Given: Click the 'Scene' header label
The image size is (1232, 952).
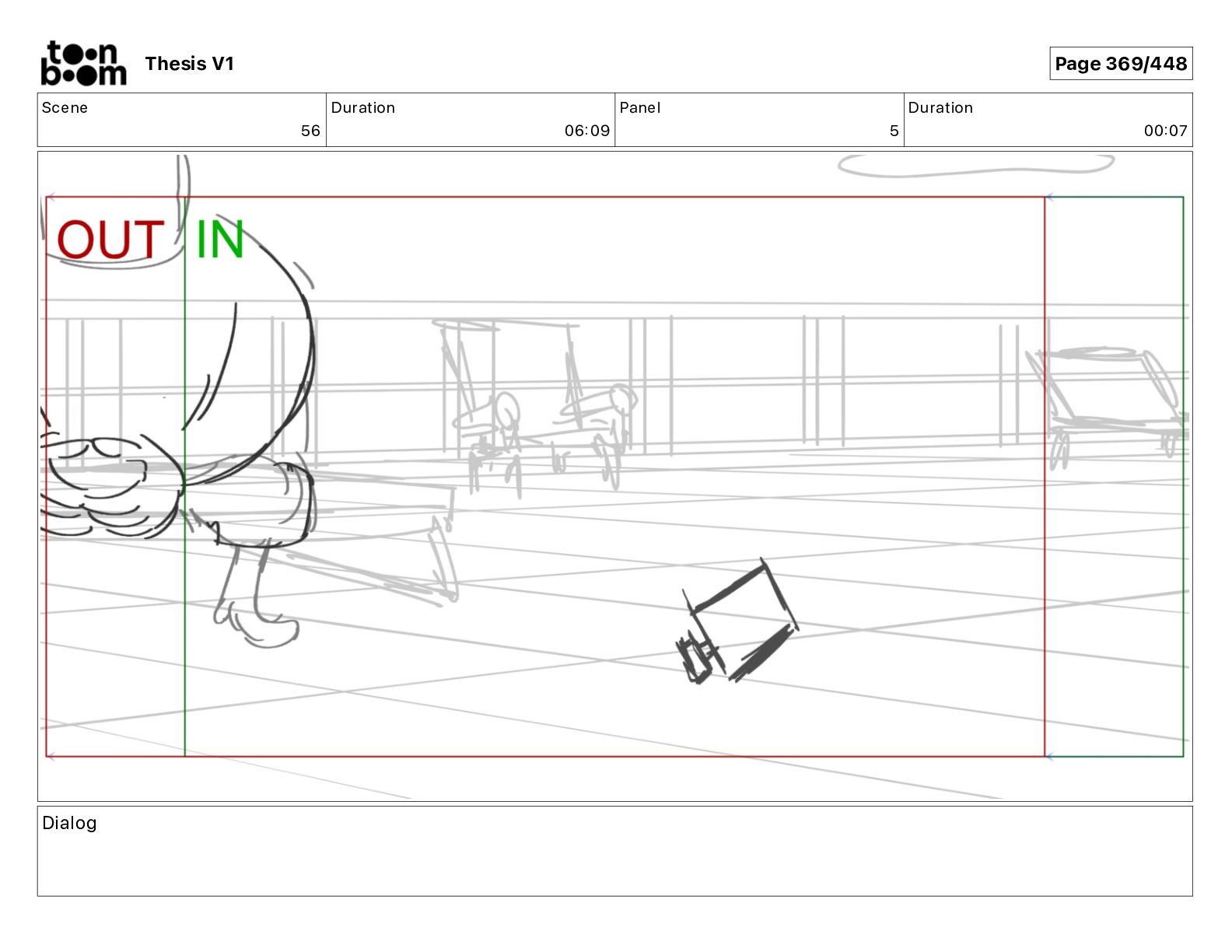Looking at the screenshot, I should tap(65, 107).
